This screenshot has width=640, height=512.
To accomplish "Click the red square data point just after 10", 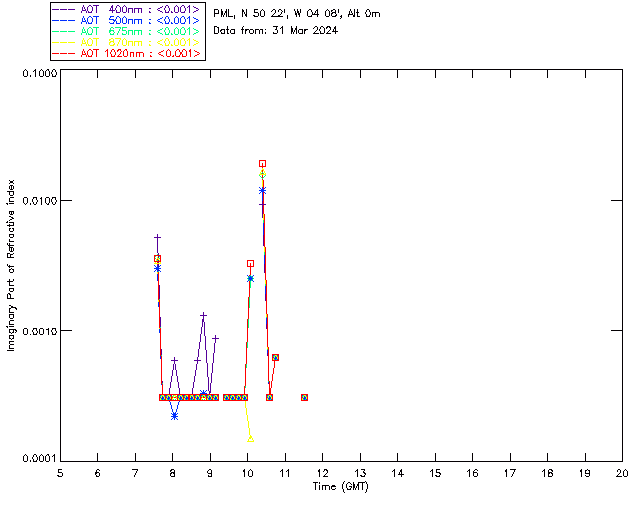I will point(251,264).
